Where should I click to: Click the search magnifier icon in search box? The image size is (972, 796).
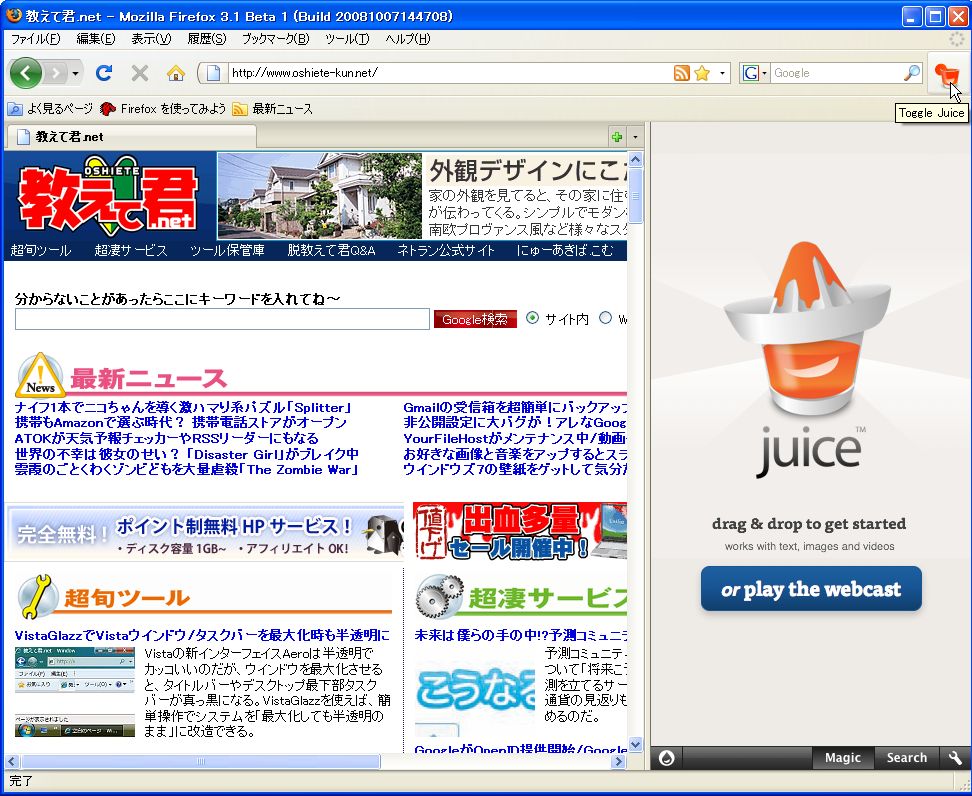coord(912,73)
